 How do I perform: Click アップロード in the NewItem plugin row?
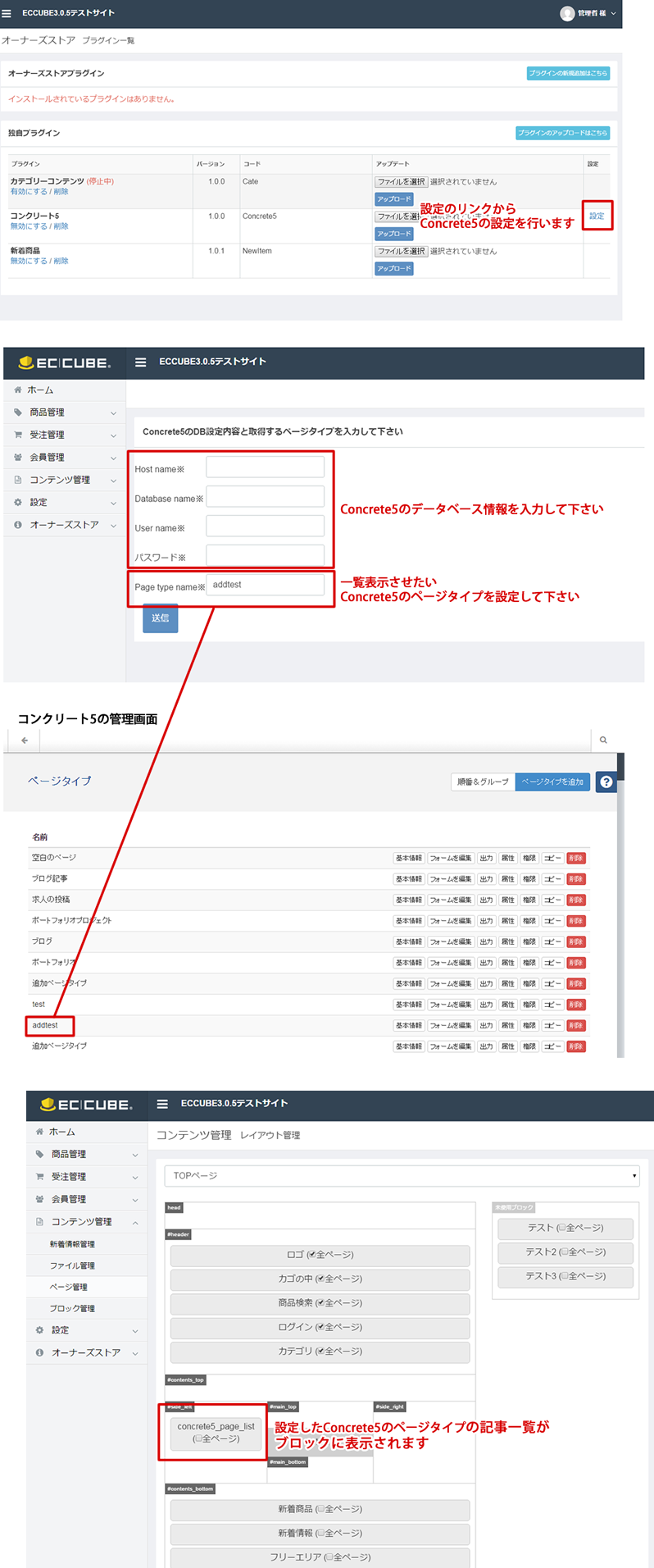coord(394,268)
